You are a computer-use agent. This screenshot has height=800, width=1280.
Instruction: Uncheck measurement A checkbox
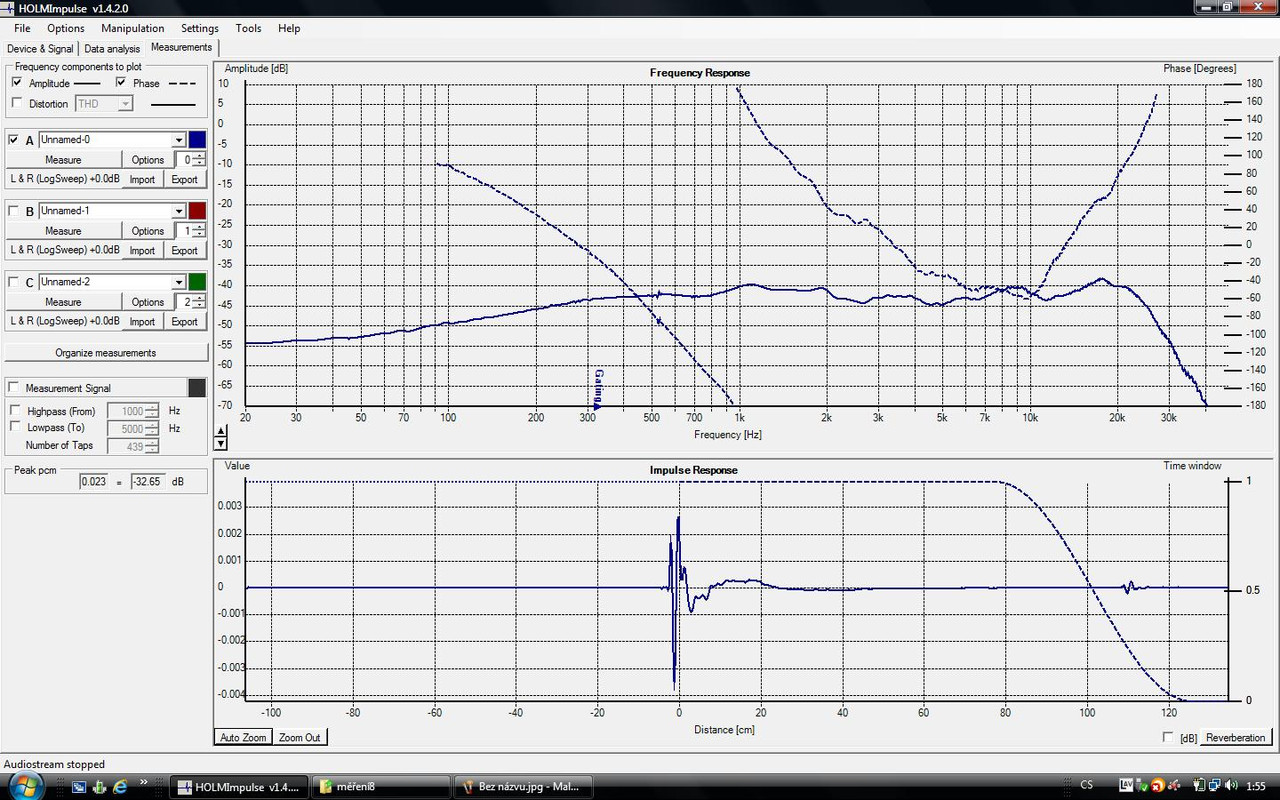(x=14, y=140)
